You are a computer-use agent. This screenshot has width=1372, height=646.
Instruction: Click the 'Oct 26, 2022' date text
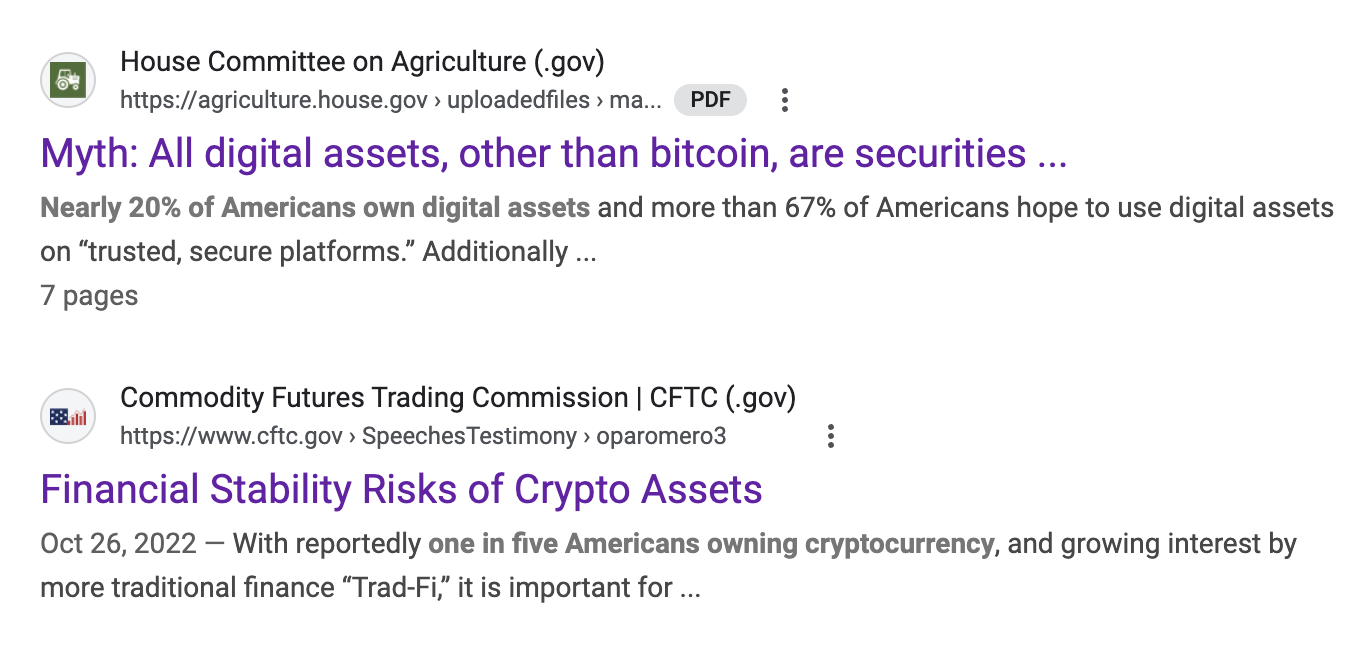tap(118, 544)
